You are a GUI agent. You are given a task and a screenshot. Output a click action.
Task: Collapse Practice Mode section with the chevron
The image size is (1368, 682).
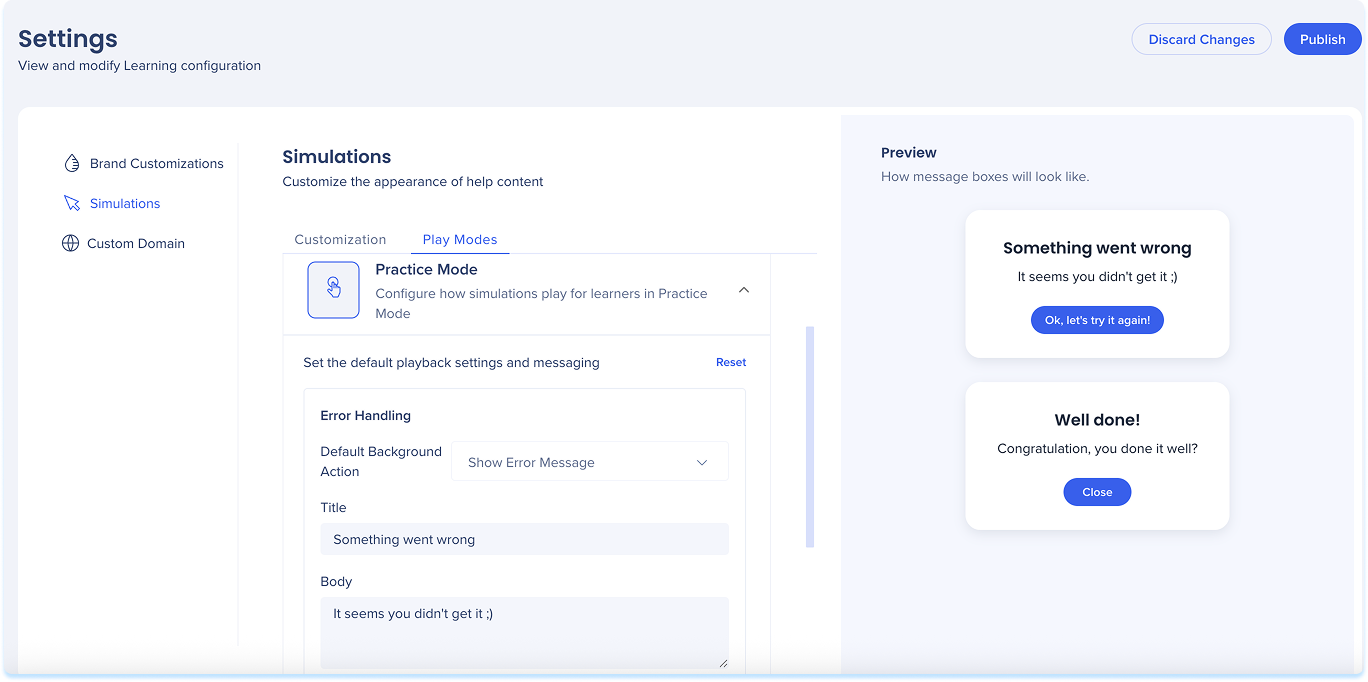[x=743, y=290]
